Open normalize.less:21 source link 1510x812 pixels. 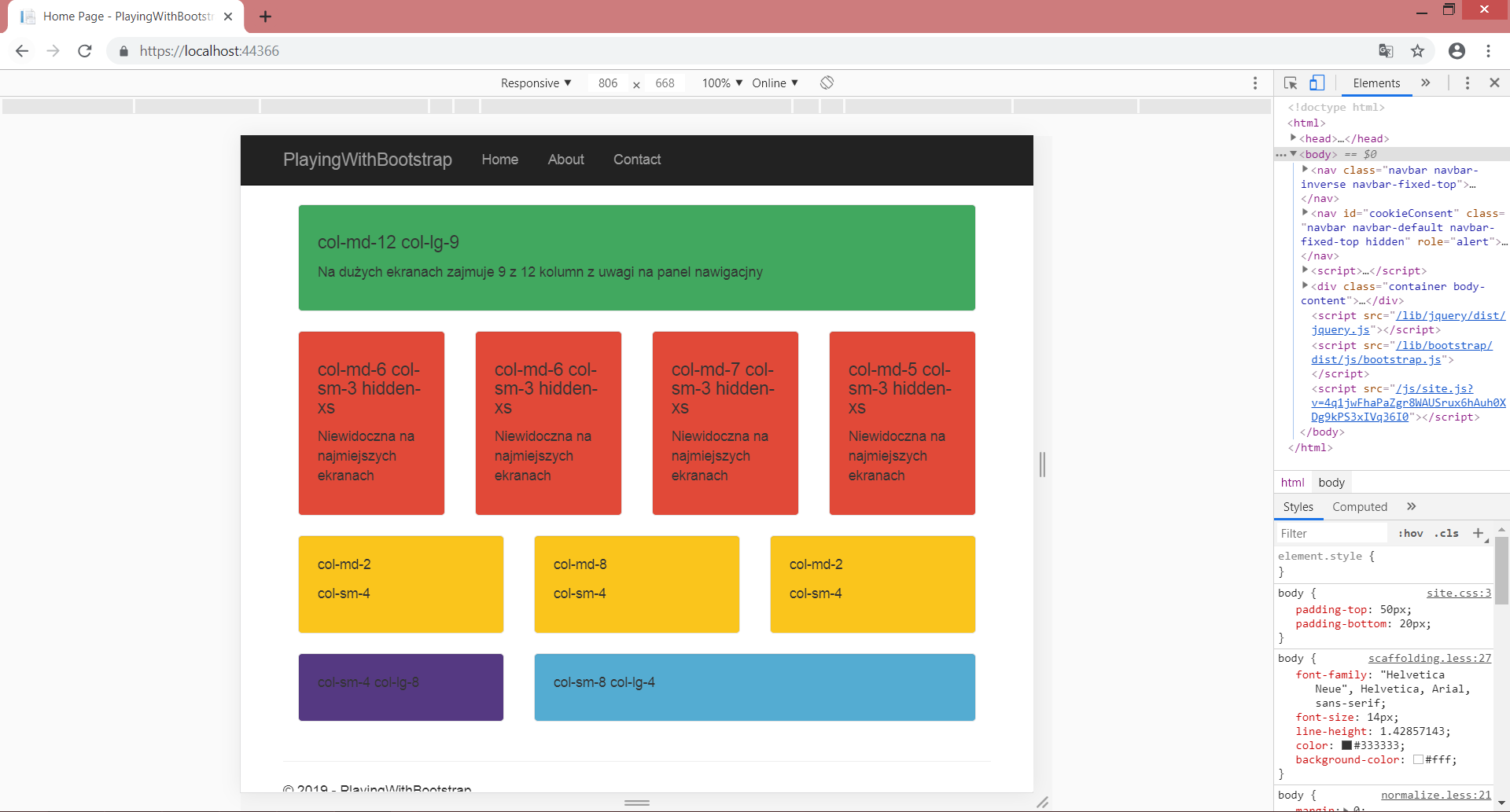(x=1436, y=795)
